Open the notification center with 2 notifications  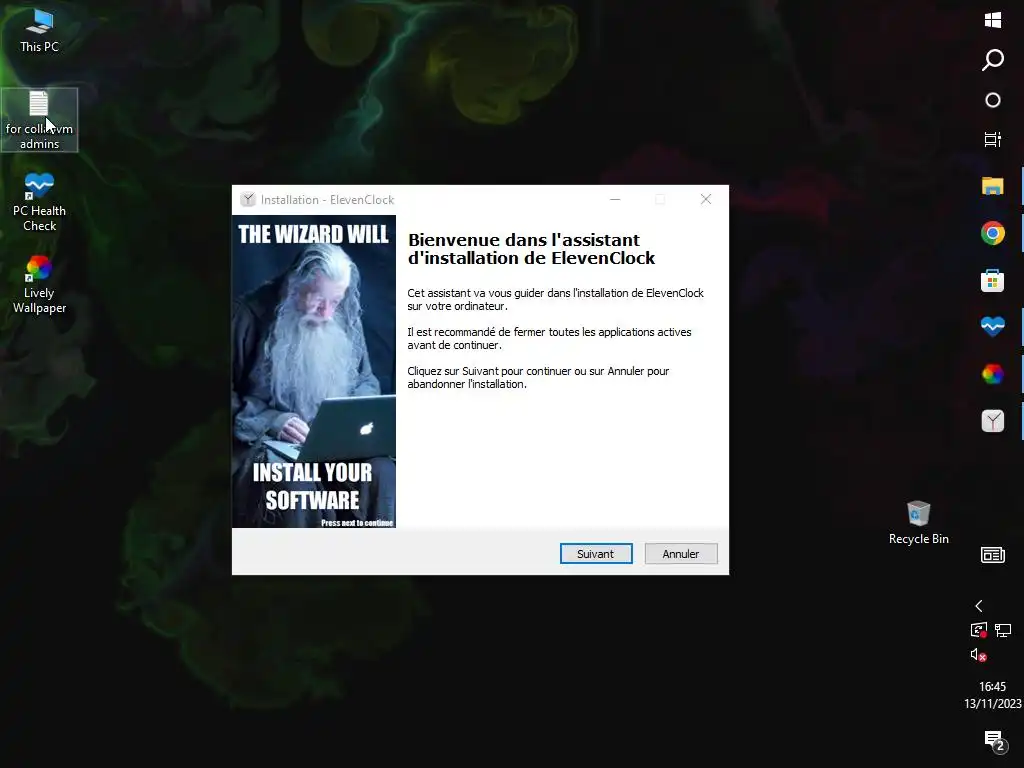995,741
